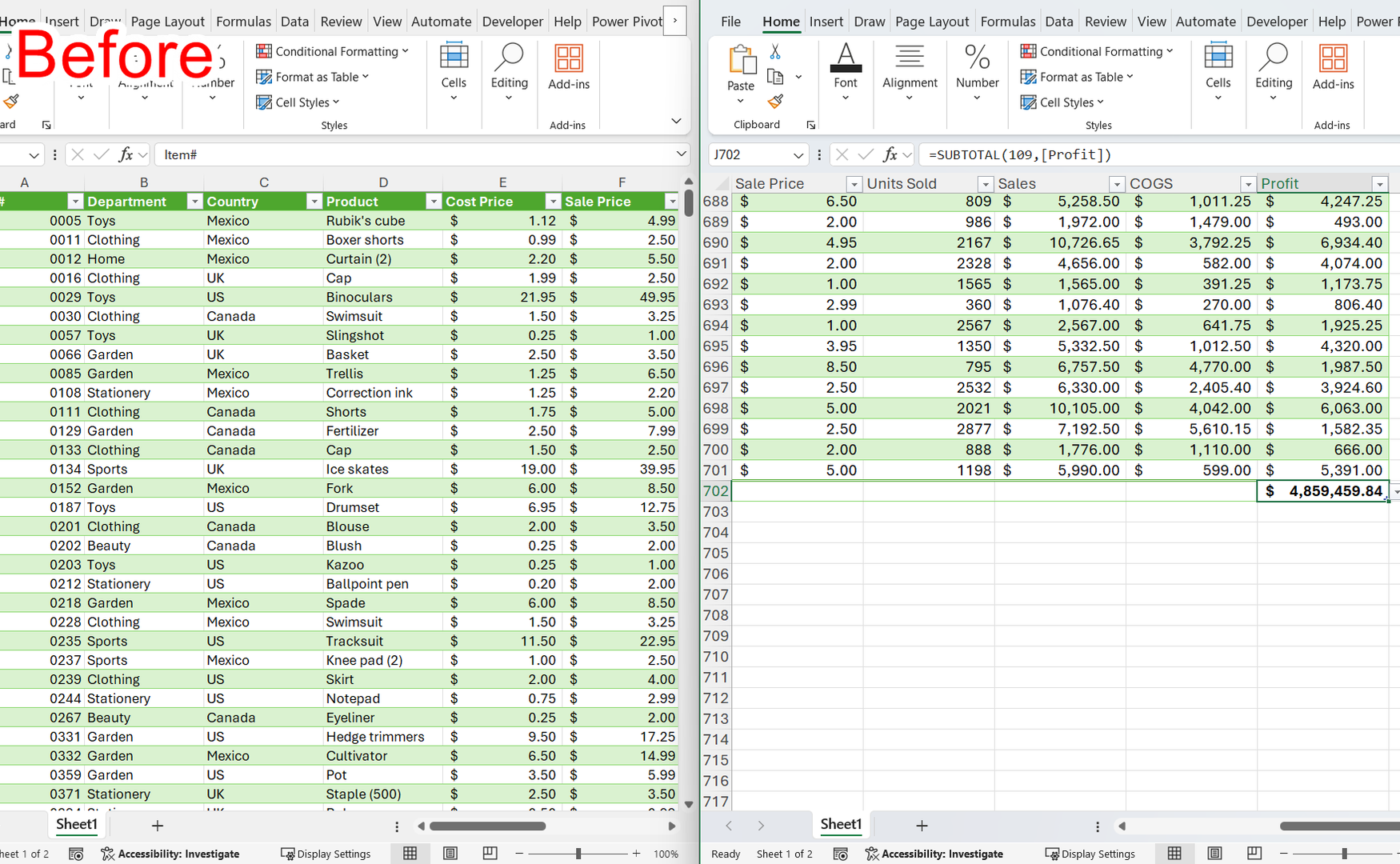Image resolution: width=1400 pixels, height=864 pixels.
Task: Confirm entry checkmark in left formula bar
Action: [x=101, y=154]
